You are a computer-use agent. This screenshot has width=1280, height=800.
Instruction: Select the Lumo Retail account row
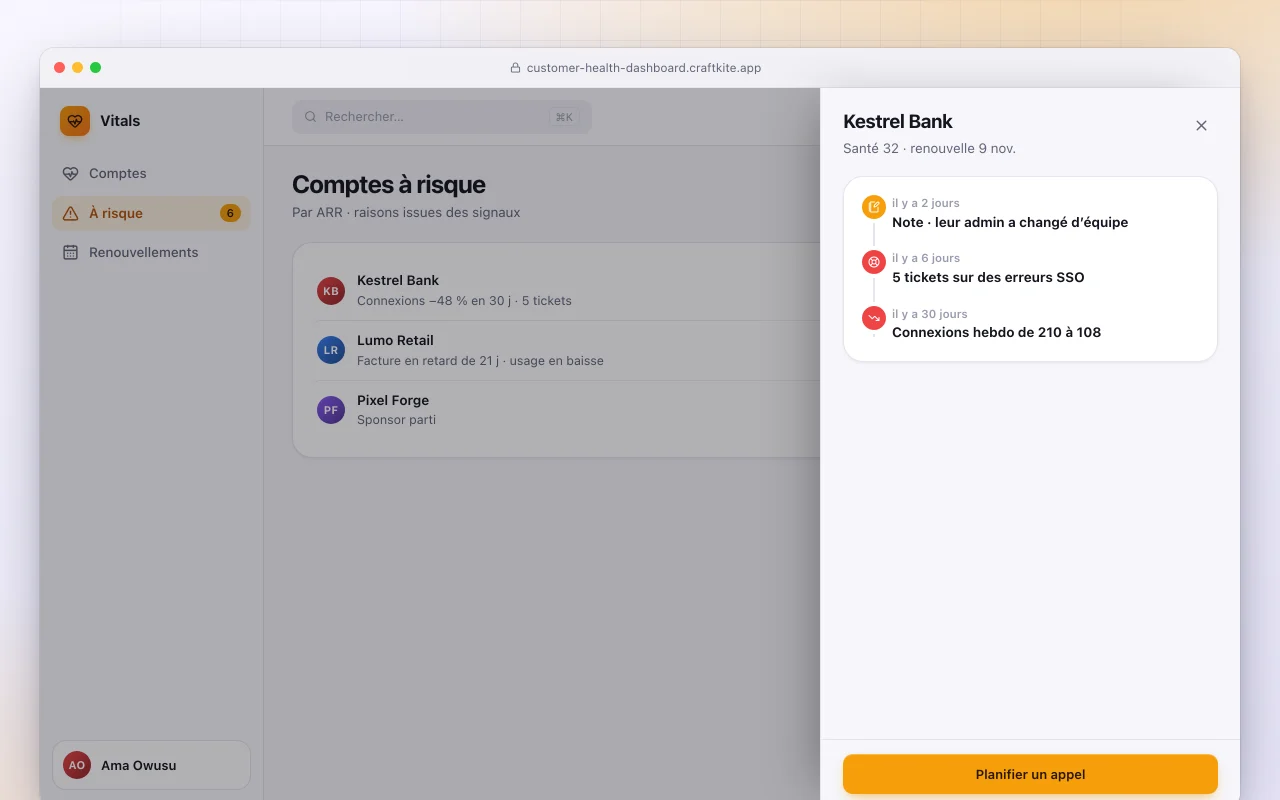[568, 350]
